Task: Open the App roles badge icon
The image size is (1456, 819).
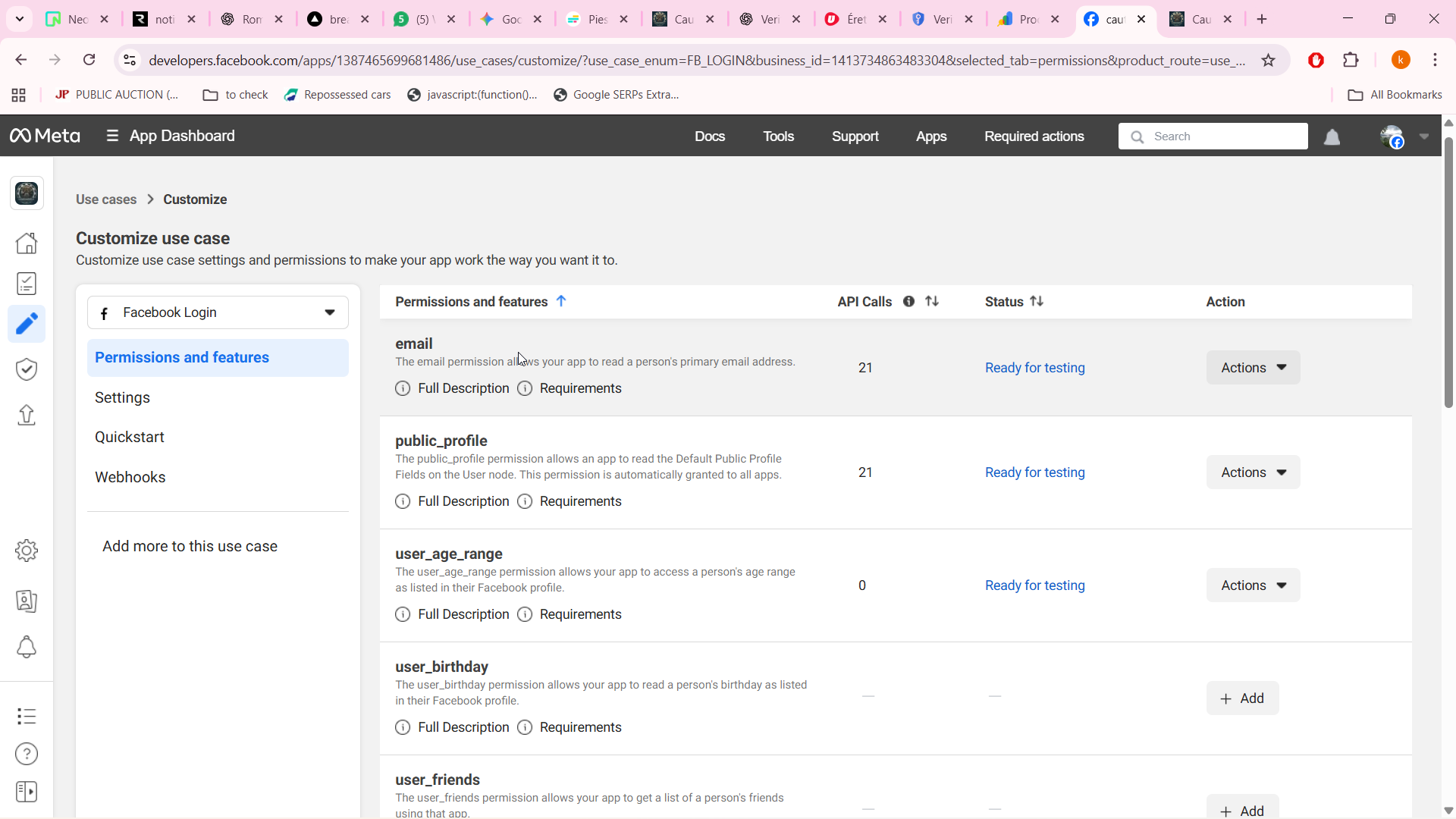Action: pos(27,601)
